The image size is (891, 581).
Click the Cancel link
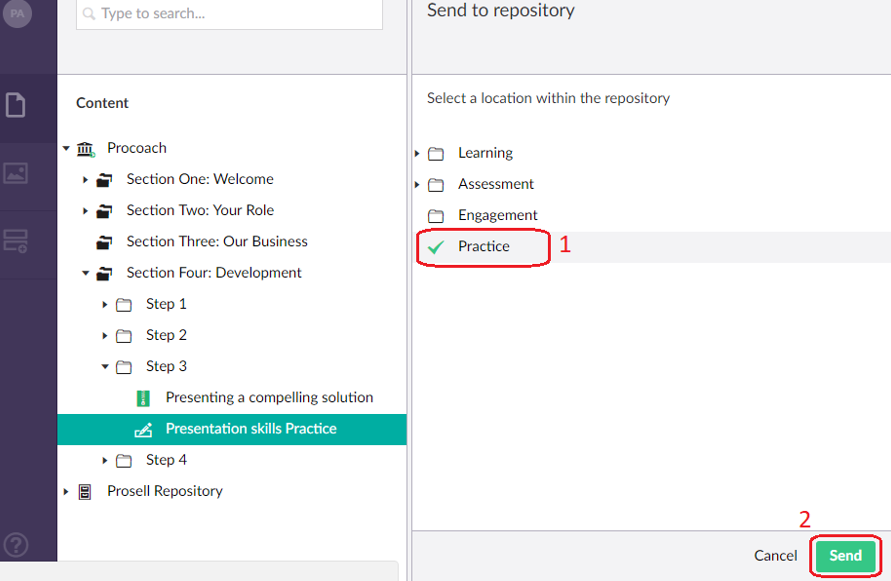(775, 555)
